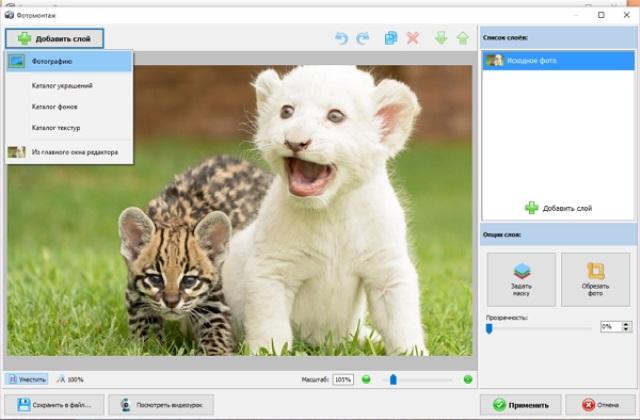Click the Добавить слой toolbar button
Image resolution: width=640 pixels, height=420 pixels.
54,39
